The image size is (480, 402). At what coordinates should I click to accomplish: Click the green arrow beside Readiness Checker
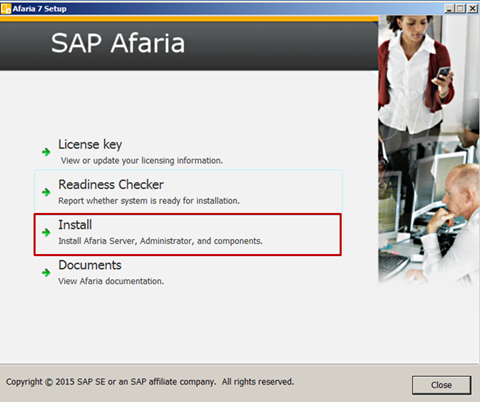(46, 192)
